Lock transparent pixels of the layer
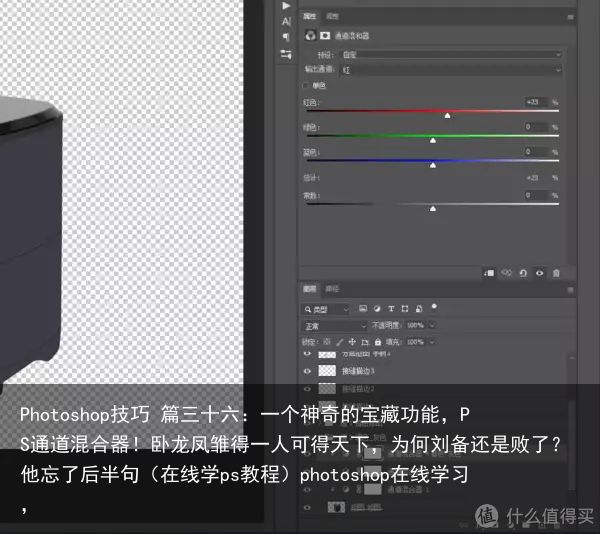 pos(326,342)
